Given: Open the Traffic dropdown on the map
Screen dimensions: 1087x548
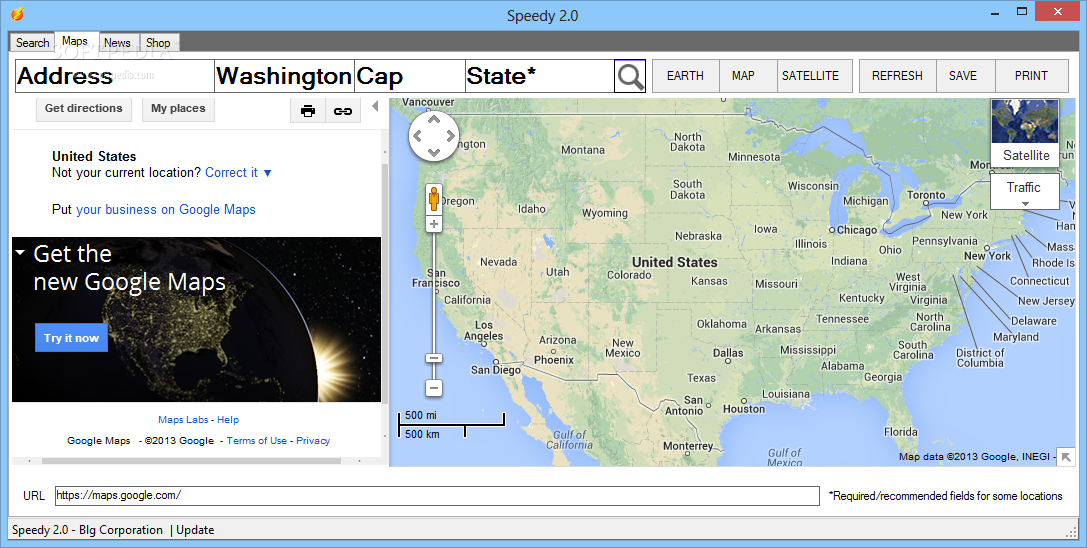Looking at the screenshot, I should coord(1024,191).
